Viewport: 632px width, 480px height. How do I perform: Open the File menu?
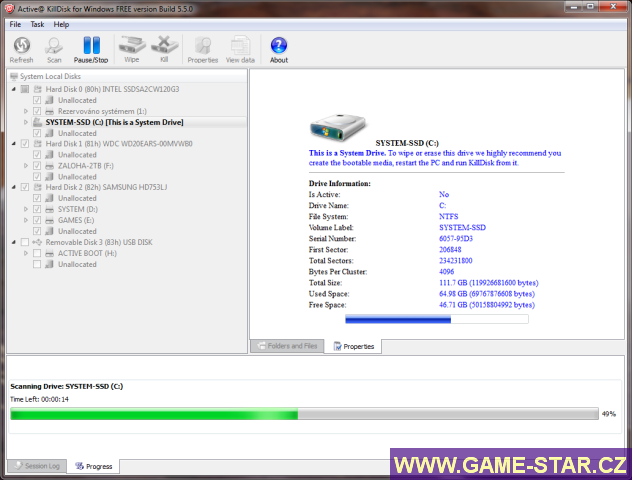tap(15, 25)
